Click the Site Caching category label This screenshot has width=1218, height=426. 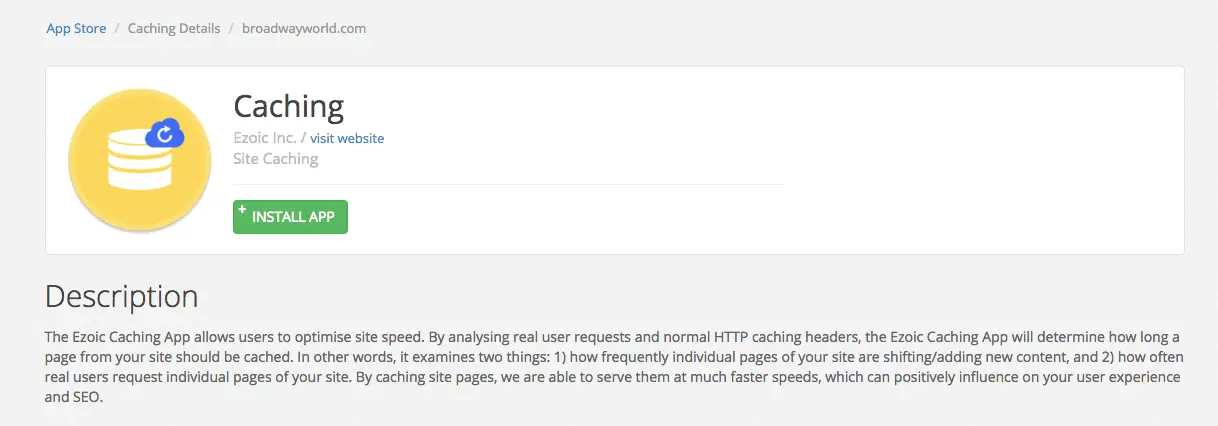click(x=276, y=158)
